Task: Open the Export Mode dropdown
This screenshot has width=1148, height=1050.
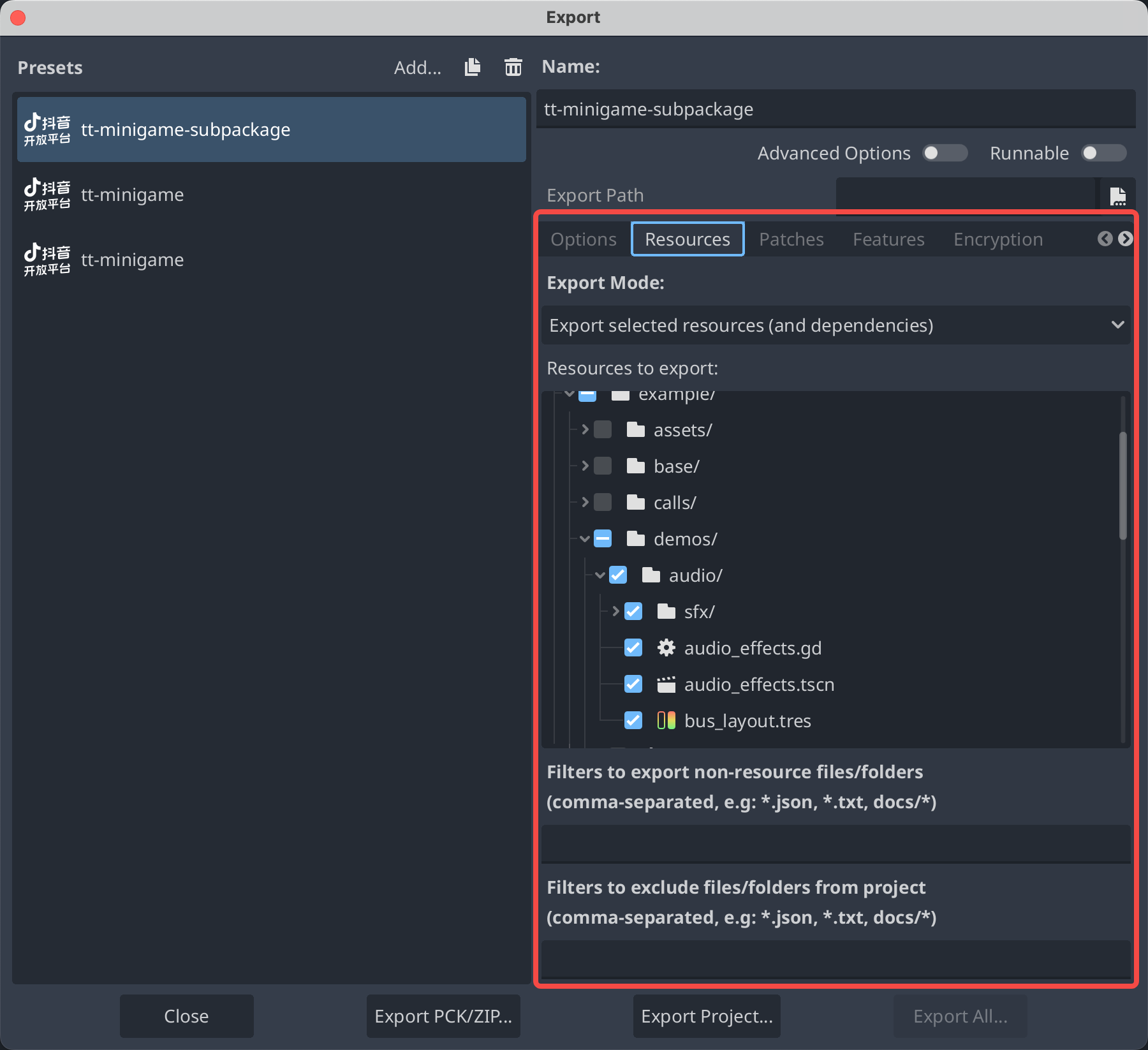Action: (x=835, y=325)
